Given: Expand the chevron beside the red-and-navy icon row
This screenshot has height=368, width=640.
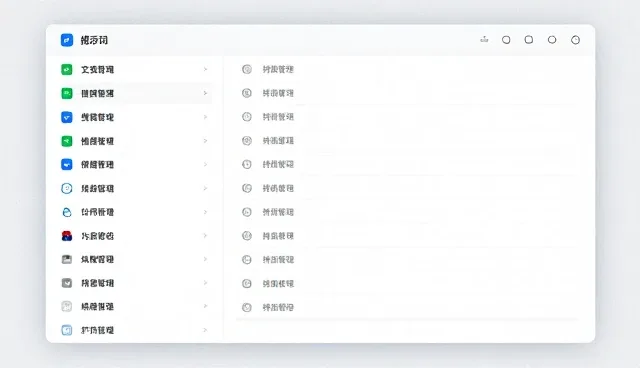Looking at the screenshot, I should coord(205,236).
